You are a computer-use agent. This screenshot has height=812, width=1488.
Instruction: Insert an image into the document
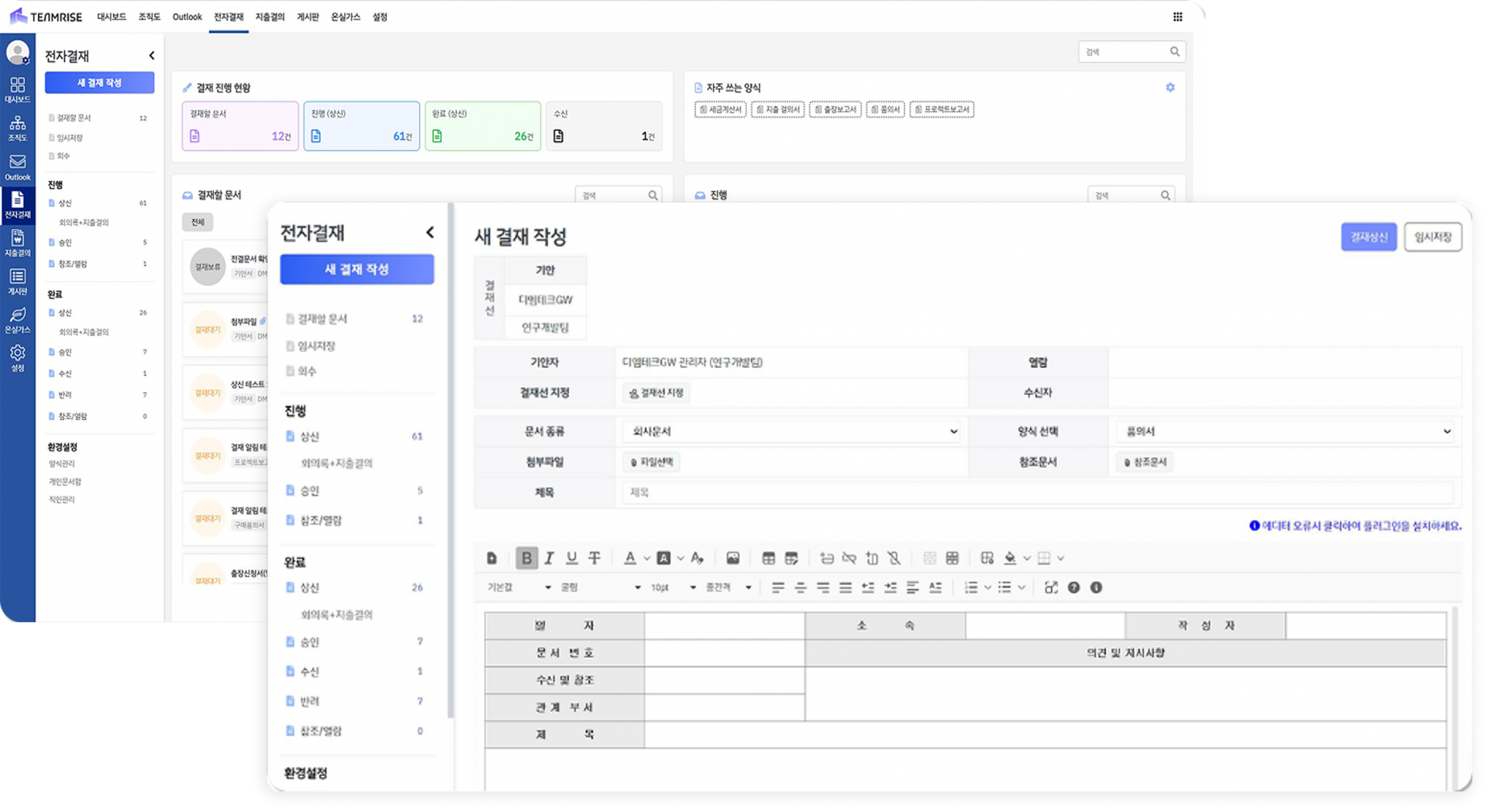732,558
